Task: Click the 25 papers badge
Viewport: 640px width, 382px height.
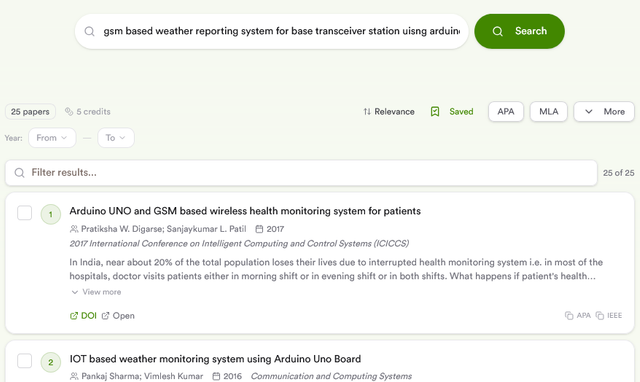Action: point(30,111)
